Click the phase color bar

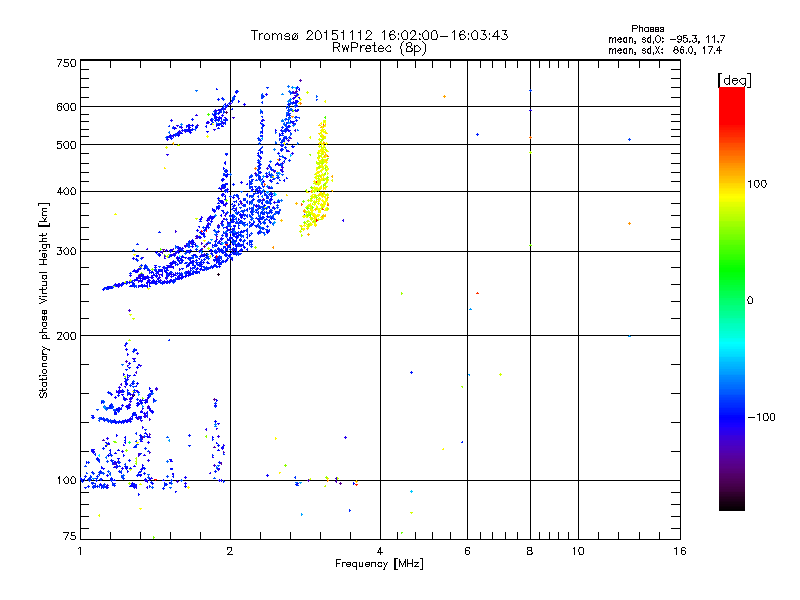click(x=732, y=299)
